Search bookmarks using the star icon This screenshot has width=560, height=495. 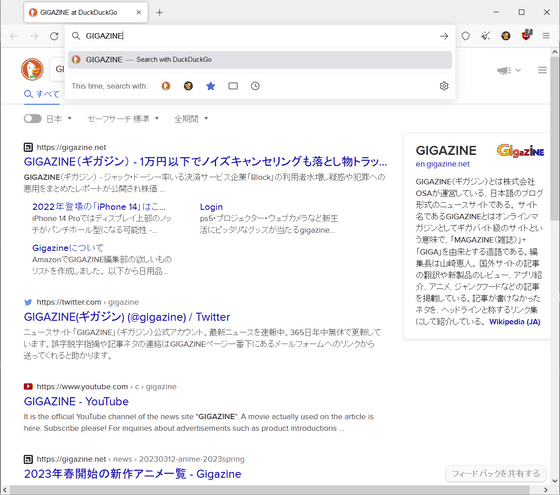pos(211,86)
